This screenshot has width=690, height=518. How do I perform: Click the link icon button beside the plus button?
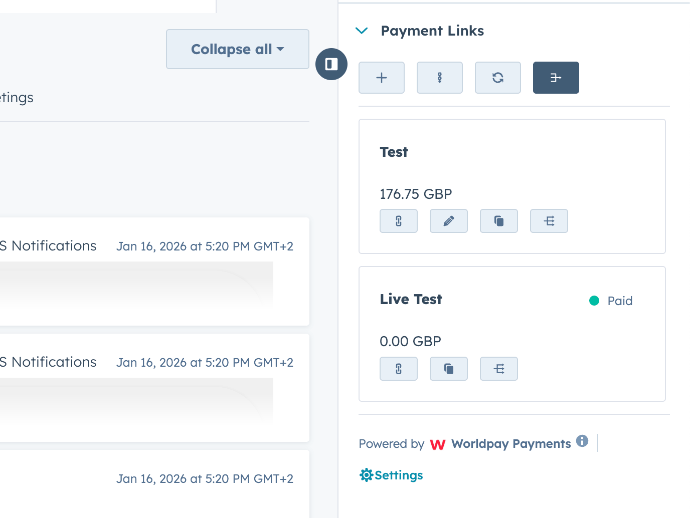coord(440,78)
